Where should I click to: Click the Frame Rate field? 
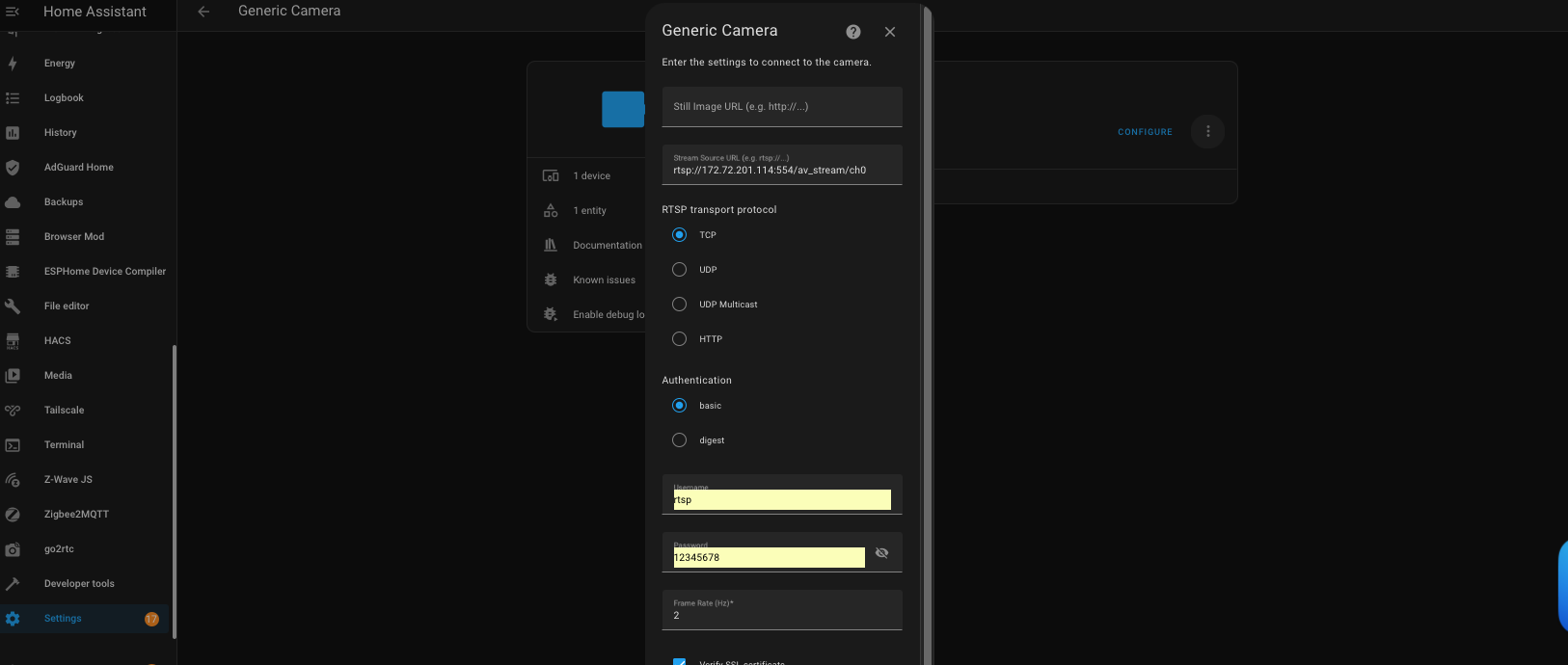782,610
